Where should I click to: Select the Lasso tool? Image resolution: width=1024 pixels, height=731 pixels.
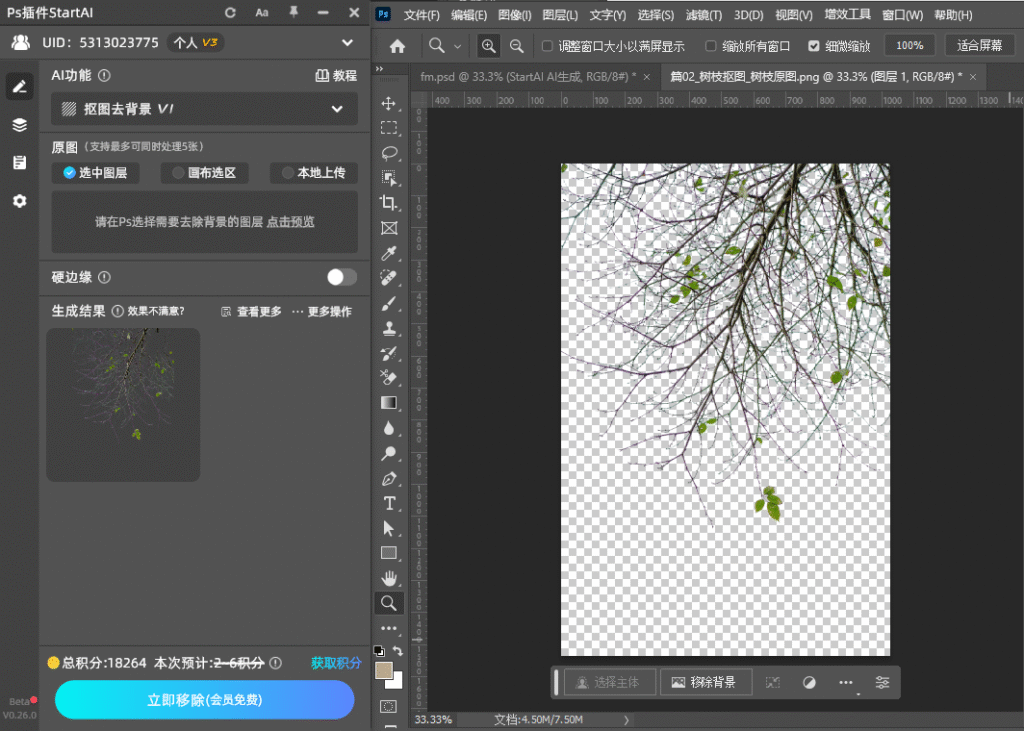click(x=389, y=153)
